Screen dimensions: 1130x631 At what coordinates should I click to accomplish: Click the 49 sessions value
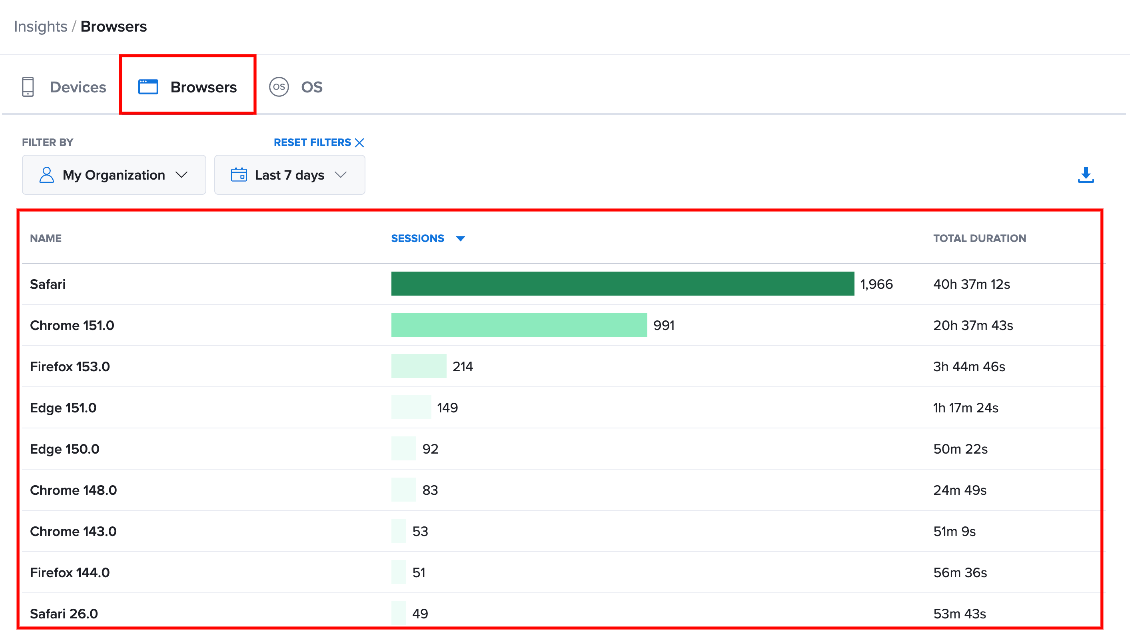(420, 614)
